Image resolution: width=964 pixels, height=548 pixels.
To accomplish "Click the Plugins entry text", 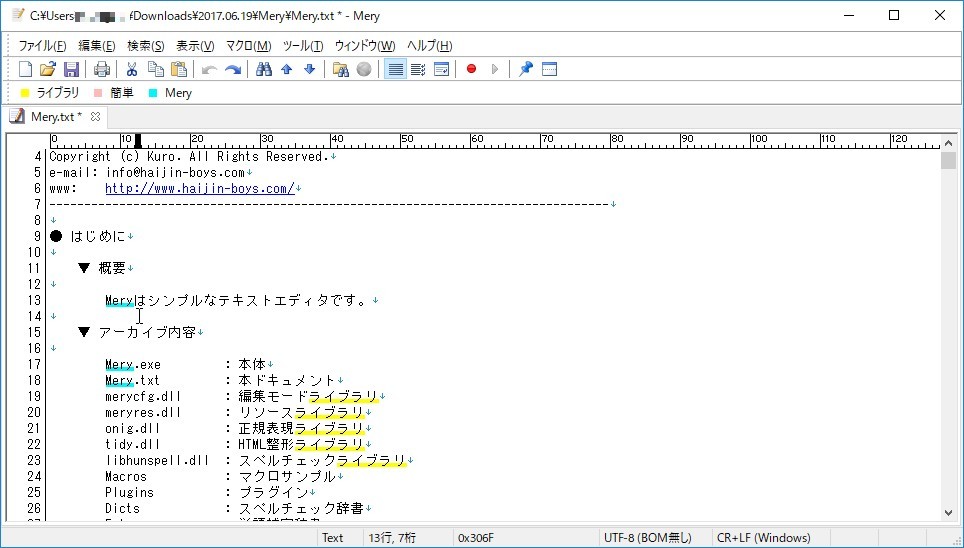I will [x=130, y=492].
